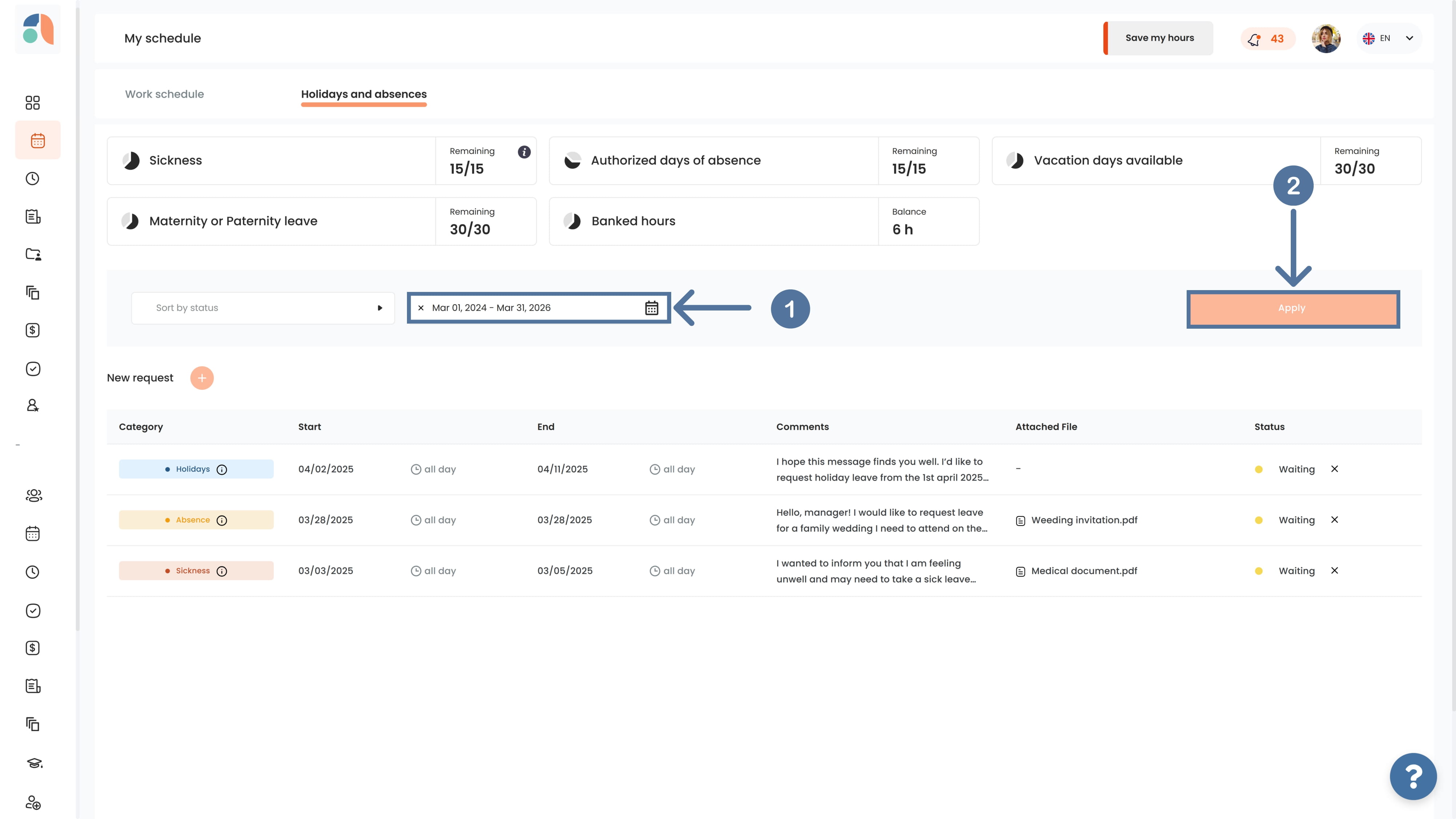Click the date range input field
The height and width of the screenshot is (819, 1456).
click(539, 308)
